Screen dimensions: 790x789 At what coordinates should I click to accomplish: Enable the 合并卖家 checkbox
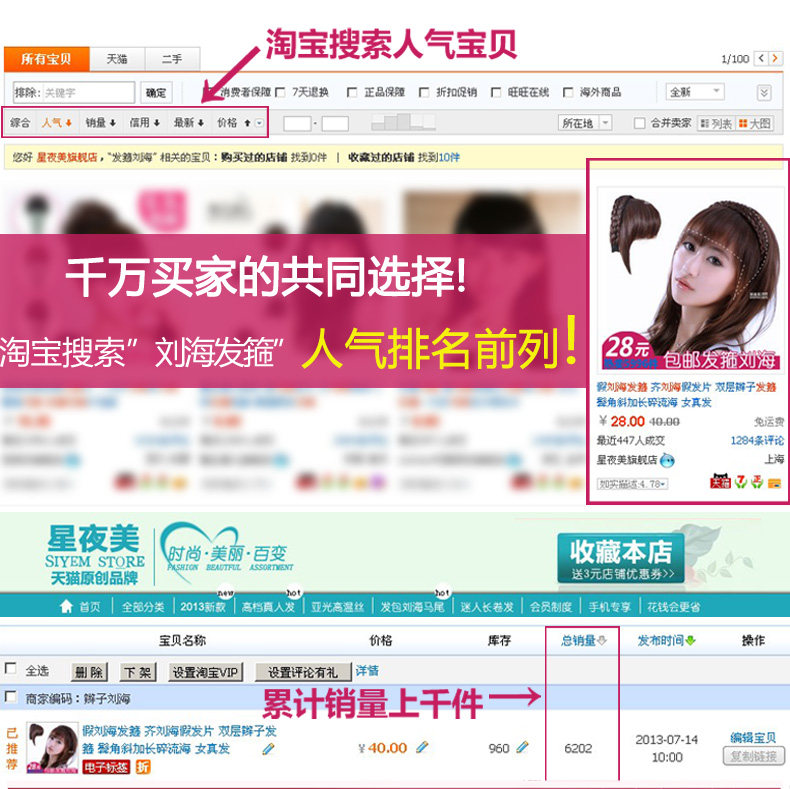tap(639, 123)
